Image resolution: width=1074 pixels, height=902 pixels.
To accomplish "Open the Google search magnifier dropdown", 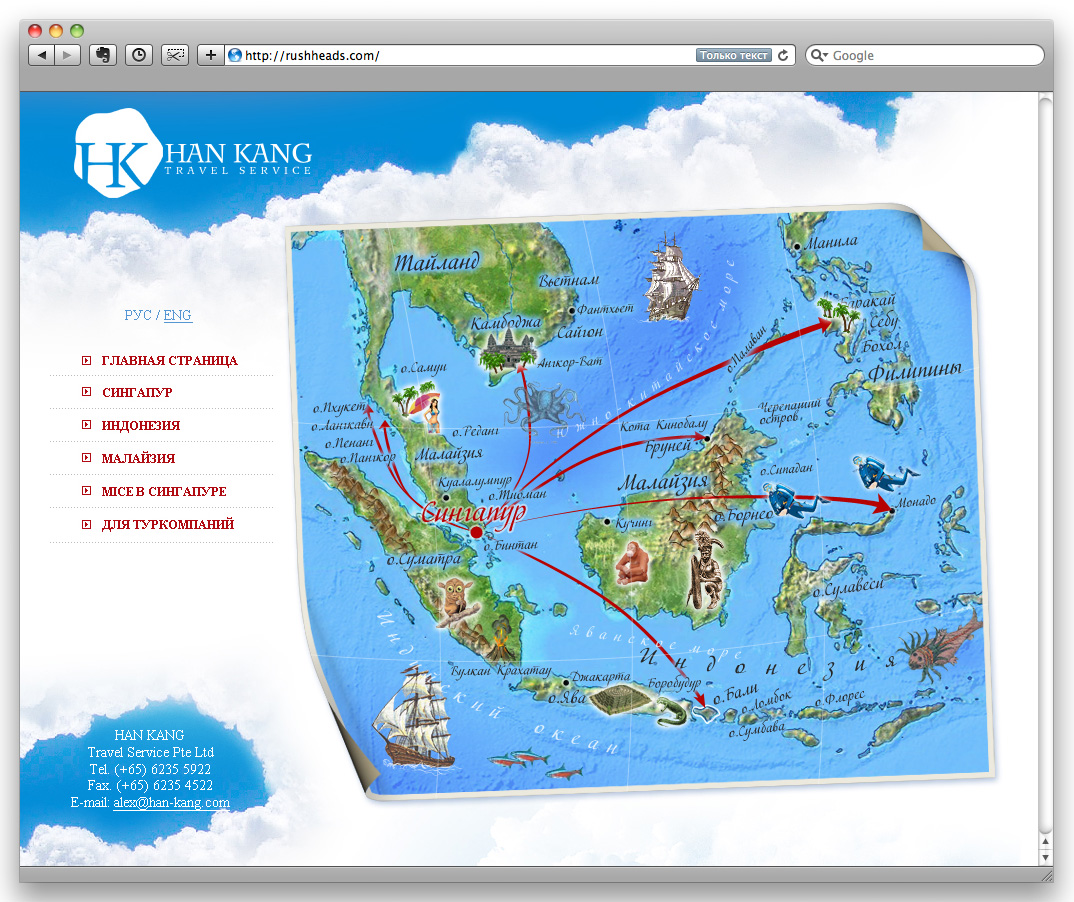I will (819, 55).
